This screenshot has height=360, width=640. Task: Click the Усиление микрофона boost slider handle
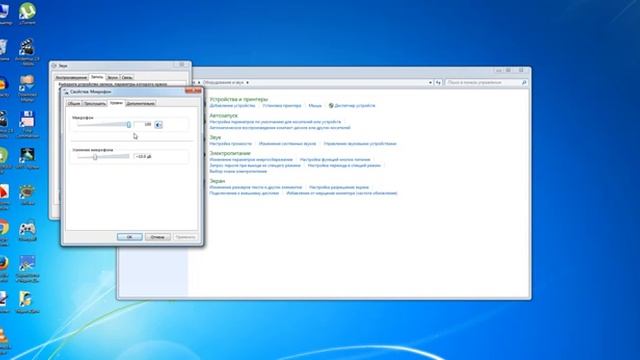[95, 157]
